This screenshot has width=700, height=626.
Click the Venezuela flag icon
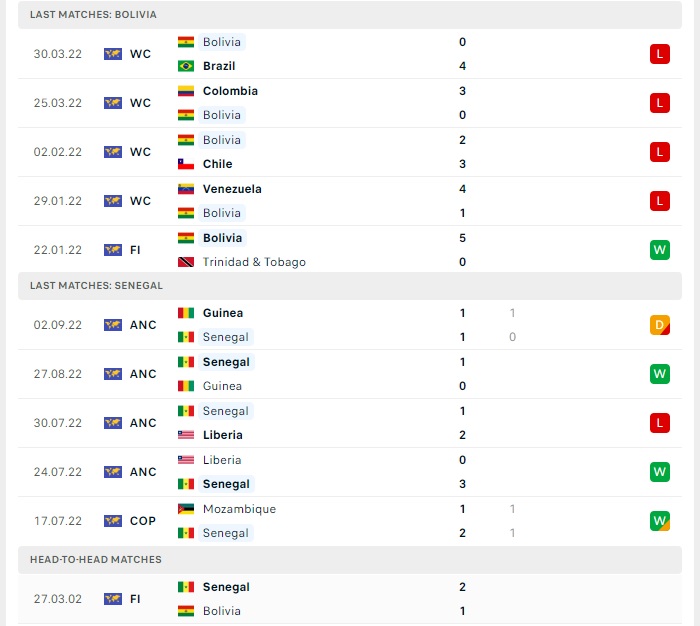[x=186, y=189]
